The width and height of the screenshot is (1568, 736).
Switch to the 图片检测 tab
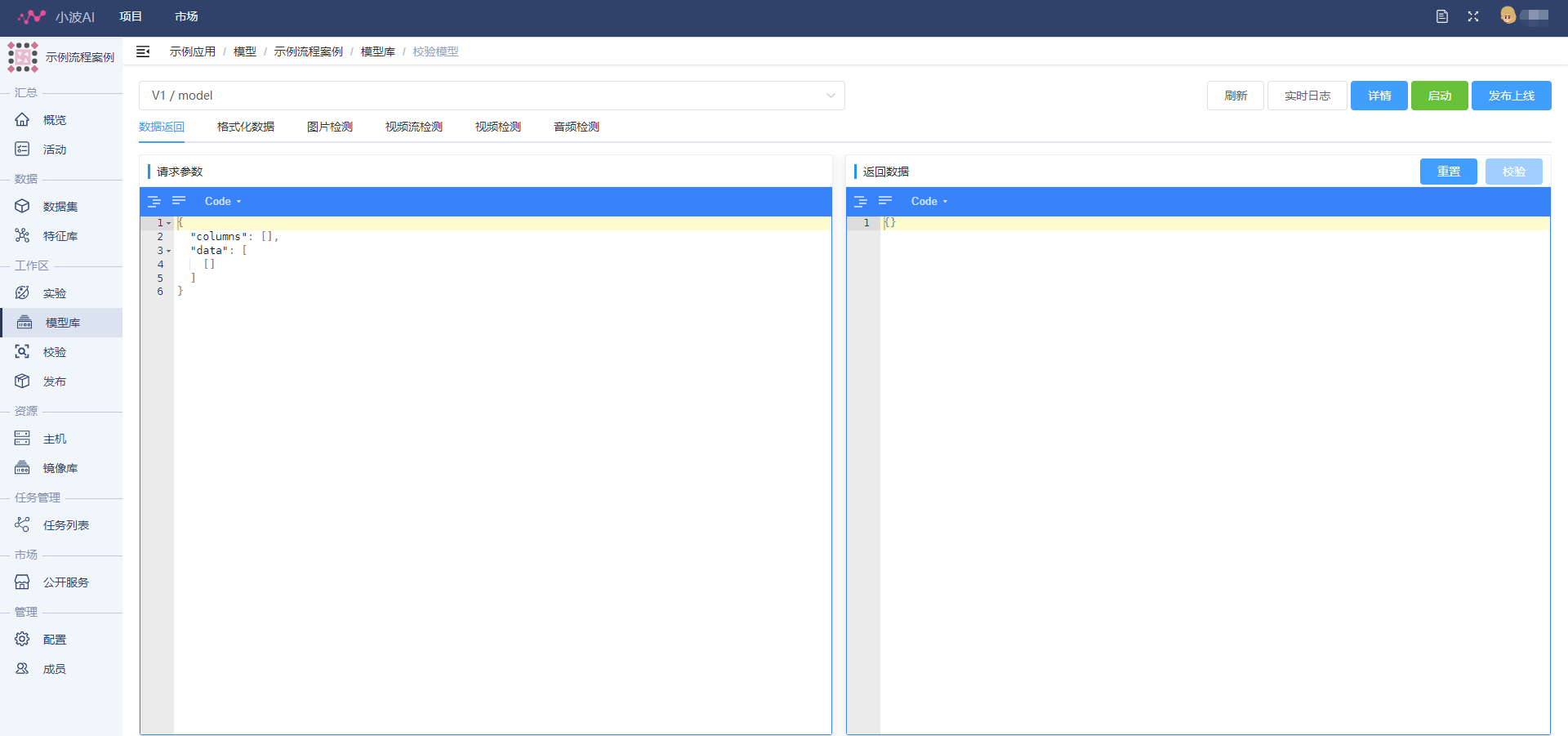coord(330,127)
